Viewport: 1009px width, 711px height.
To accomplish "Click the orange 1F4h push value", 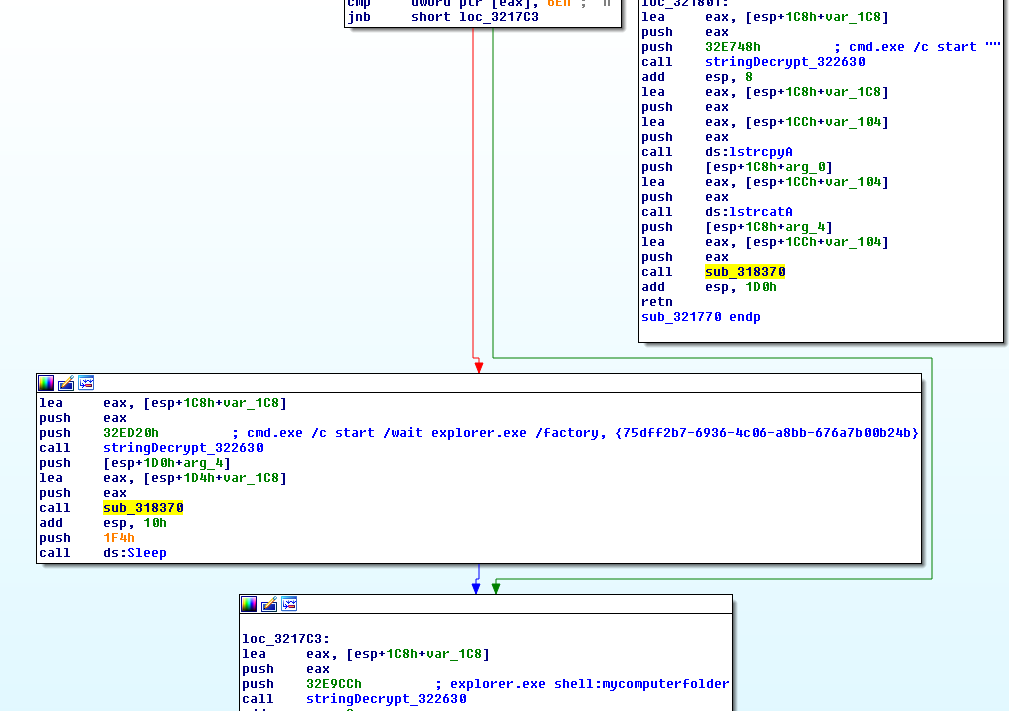I will click(119, 538).
